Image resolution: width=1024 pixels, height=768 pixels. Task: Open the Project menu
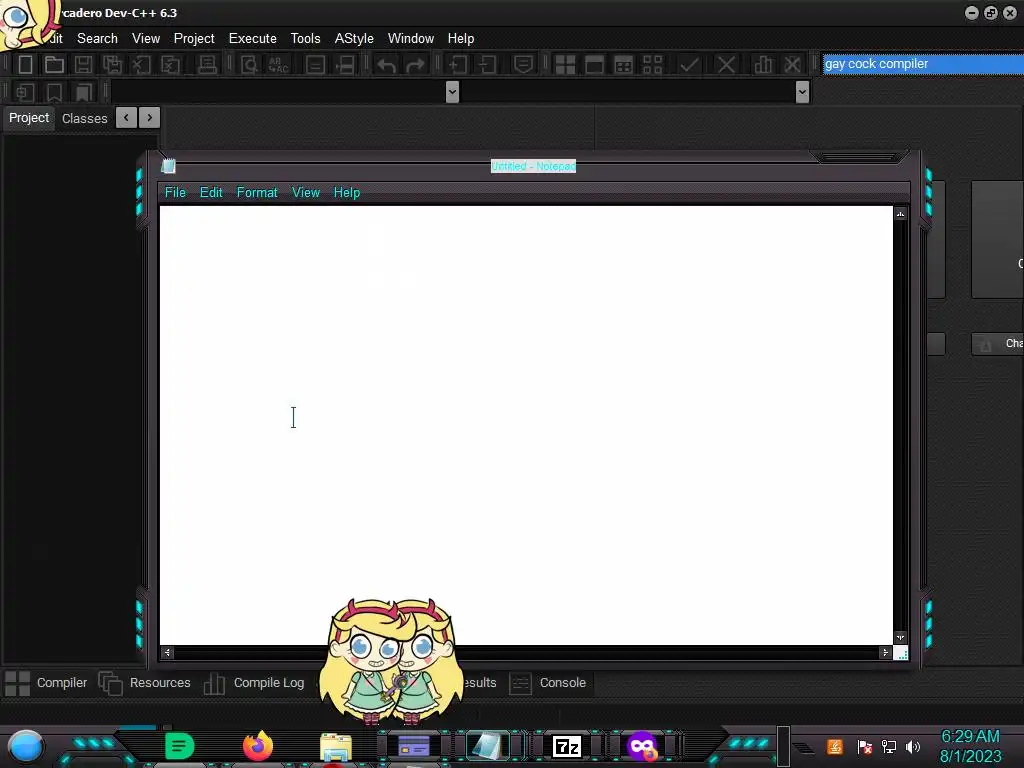[x=194, y=39]
